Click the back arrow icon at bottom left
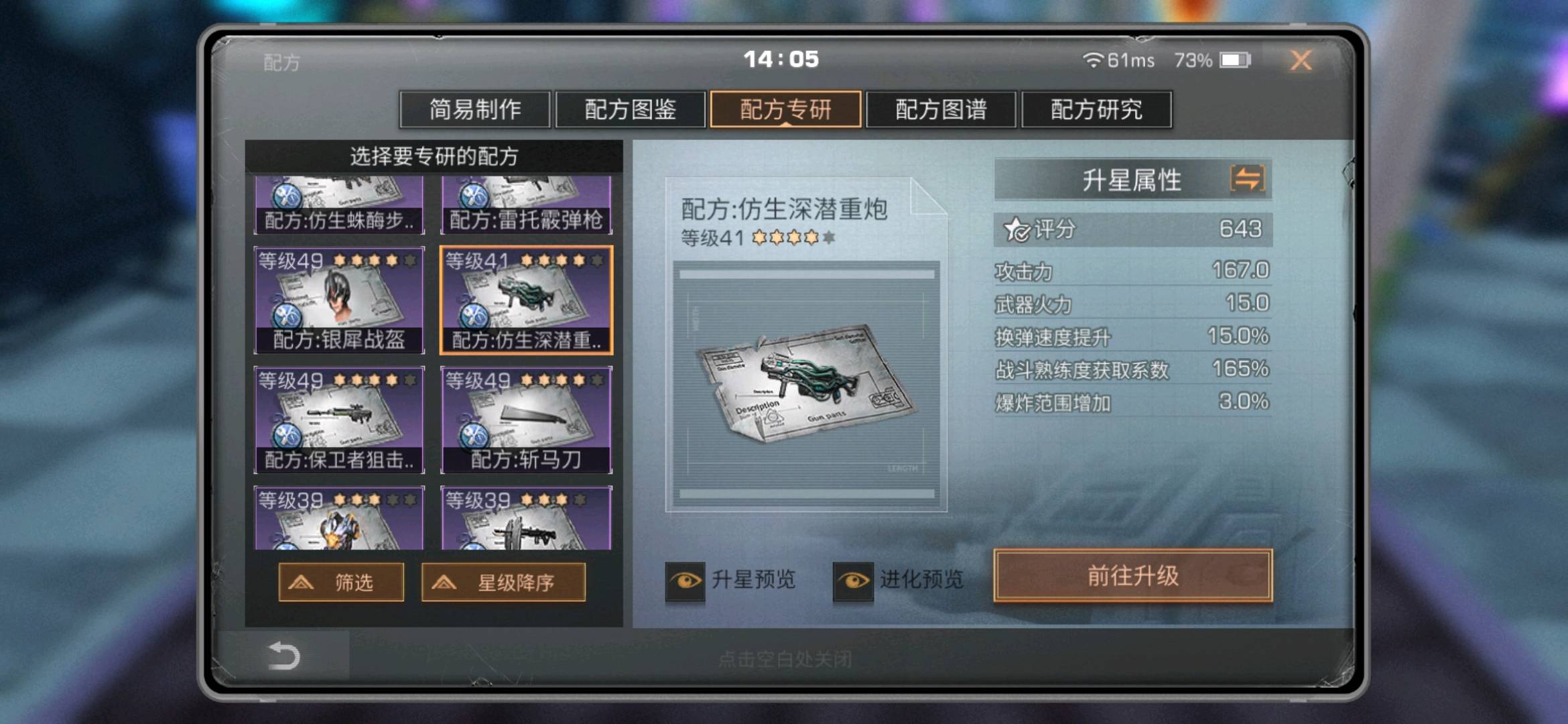1568x724 pixels. [284, 656]
